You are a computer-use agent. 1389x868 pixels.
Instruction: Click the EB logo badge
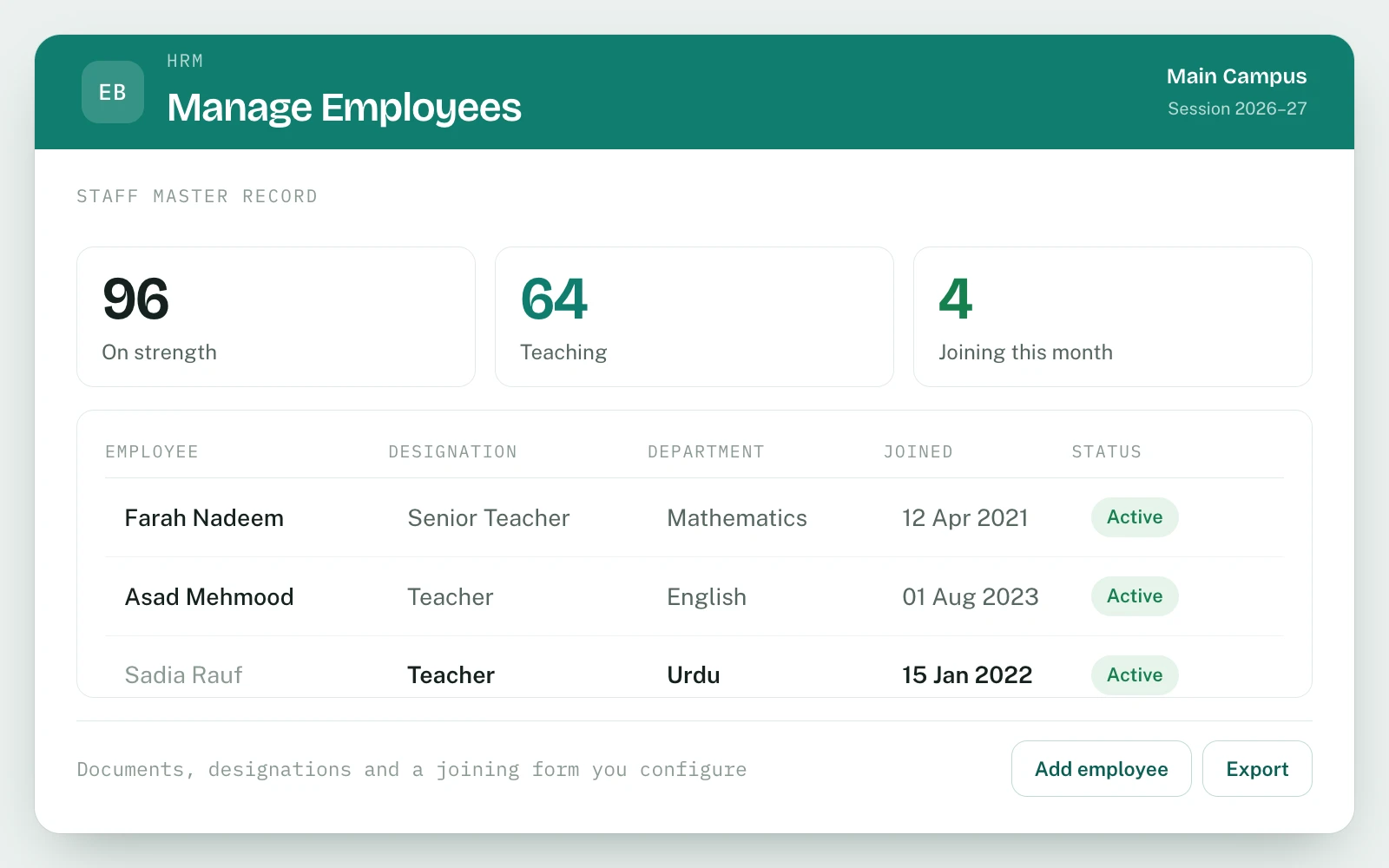pos(113,92)
